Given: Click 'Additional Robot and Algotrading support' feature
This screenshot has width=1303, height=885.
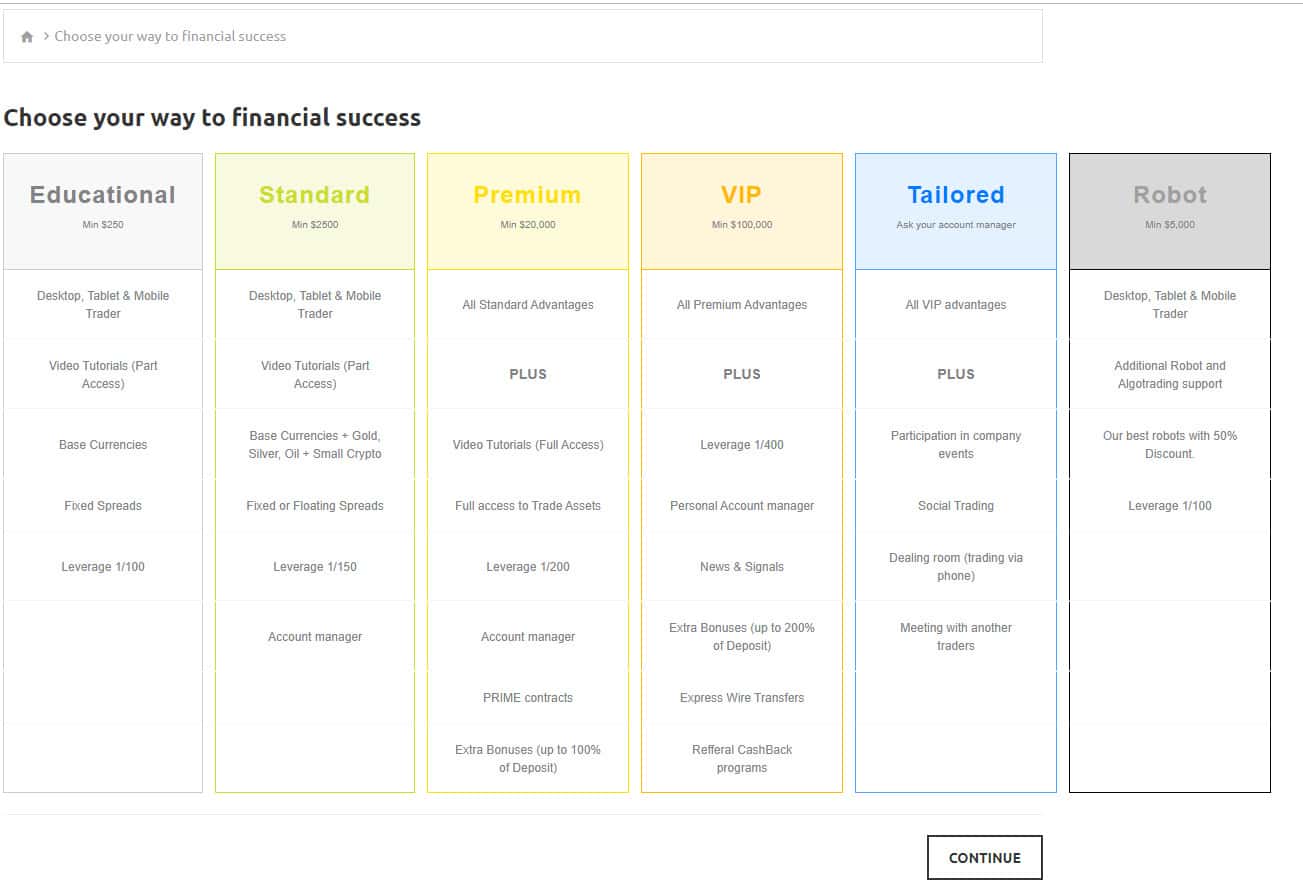Looking at the screenshot, I should point(1170,375).
